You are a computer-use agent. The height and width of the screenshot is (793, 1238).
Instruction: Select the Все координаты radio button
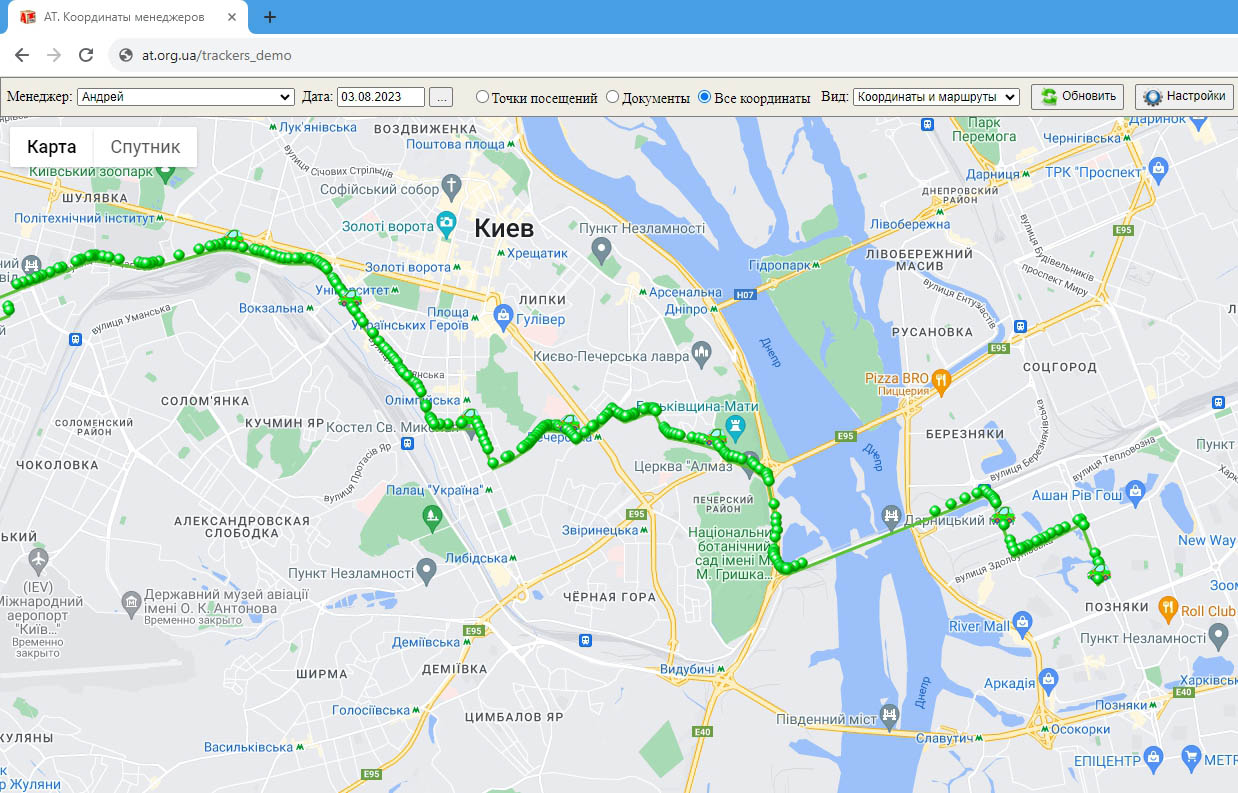[704, 97]
